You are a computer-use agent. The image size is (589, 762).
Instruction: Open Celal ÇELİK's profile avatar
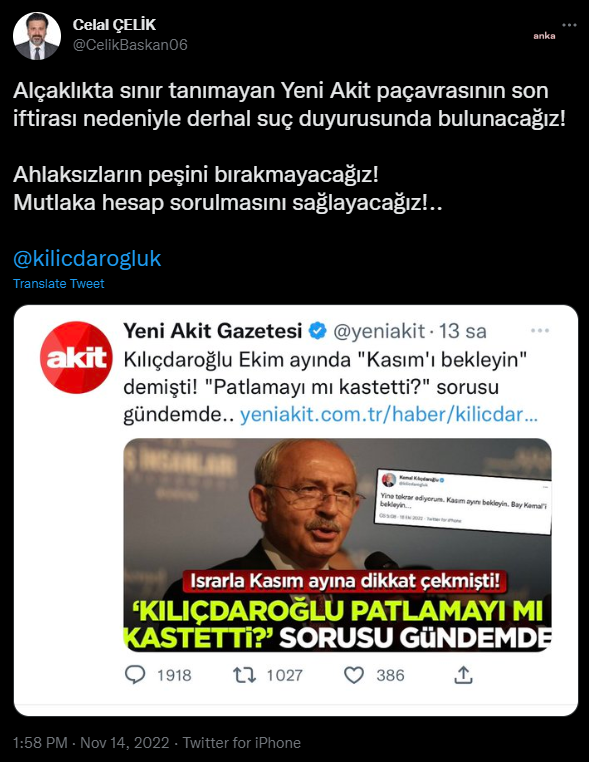click(x=36, y=36)
